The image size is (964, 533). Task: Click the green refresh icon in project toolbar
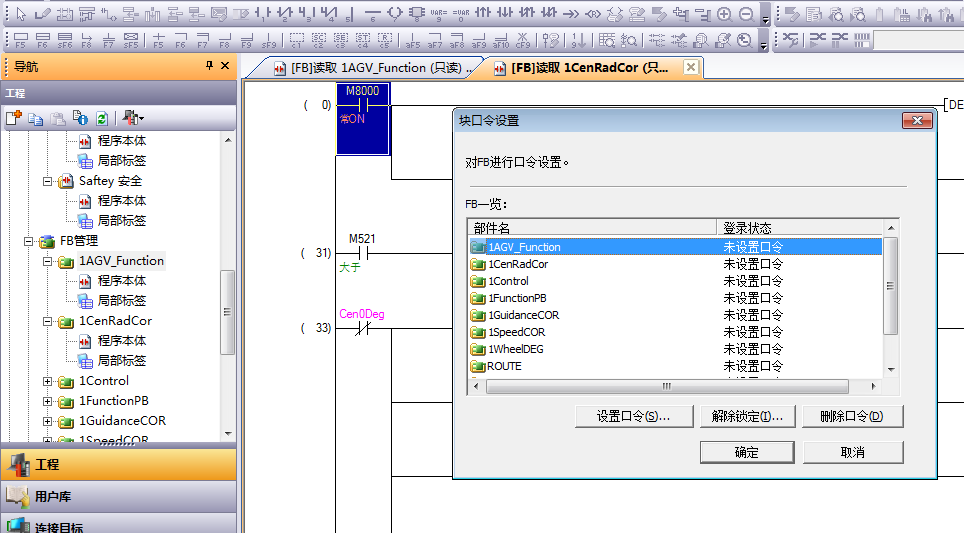101,118
